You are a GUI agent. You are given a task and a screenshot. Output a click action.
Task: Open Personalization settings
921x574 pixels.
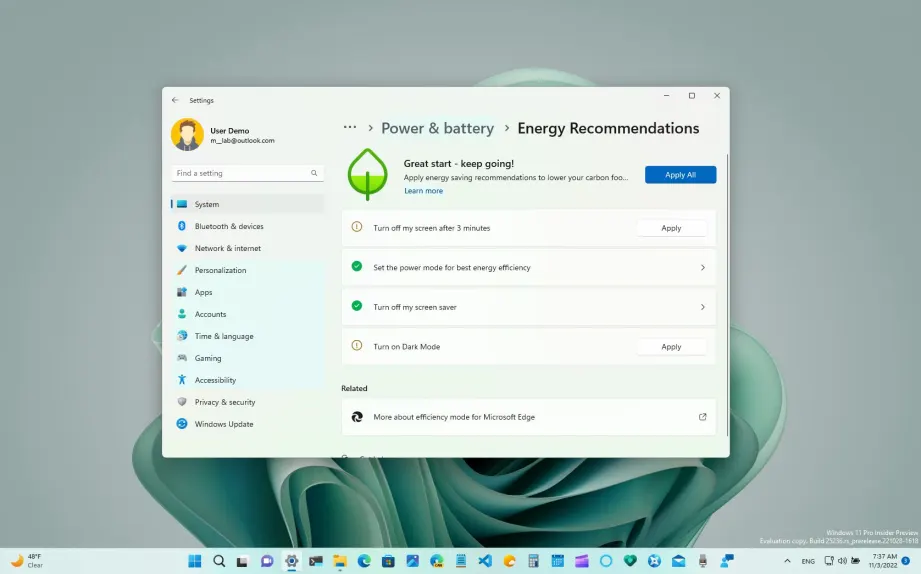click(x=247, y=270)
